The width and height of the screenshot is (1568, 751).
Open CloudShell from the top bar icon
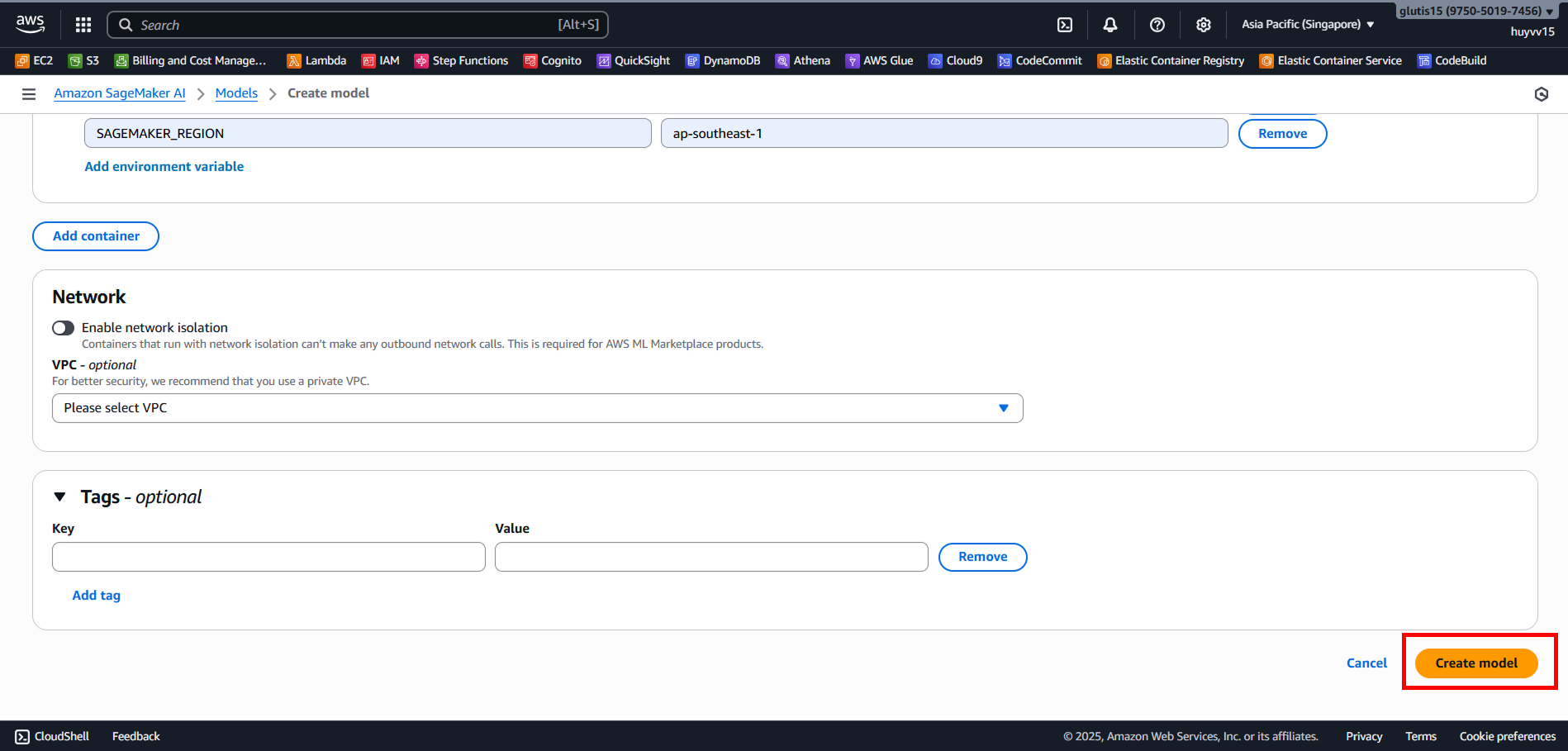click(x=1065, y=25)
